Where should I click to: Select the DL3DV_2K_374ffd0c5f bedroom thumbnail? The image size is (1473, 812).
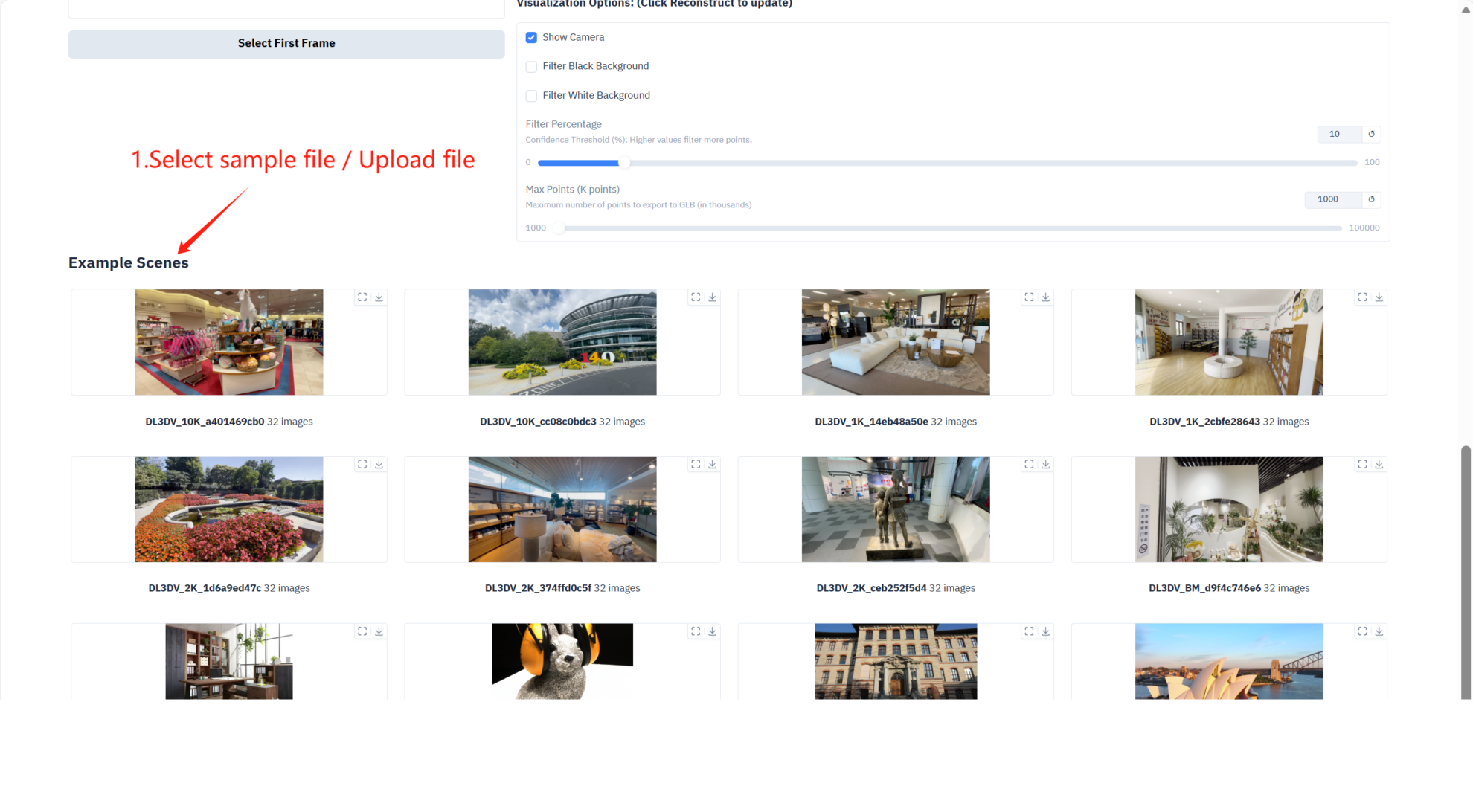point(562,509)
